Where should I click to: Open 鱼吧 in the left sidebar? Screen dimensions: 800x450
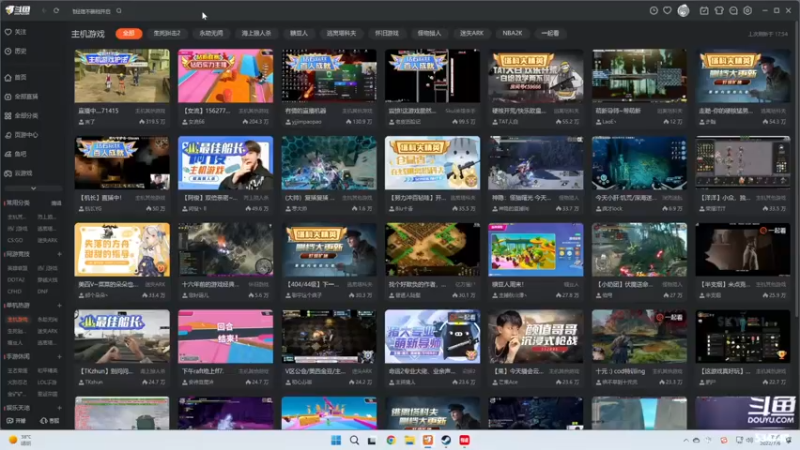[15, 154]
